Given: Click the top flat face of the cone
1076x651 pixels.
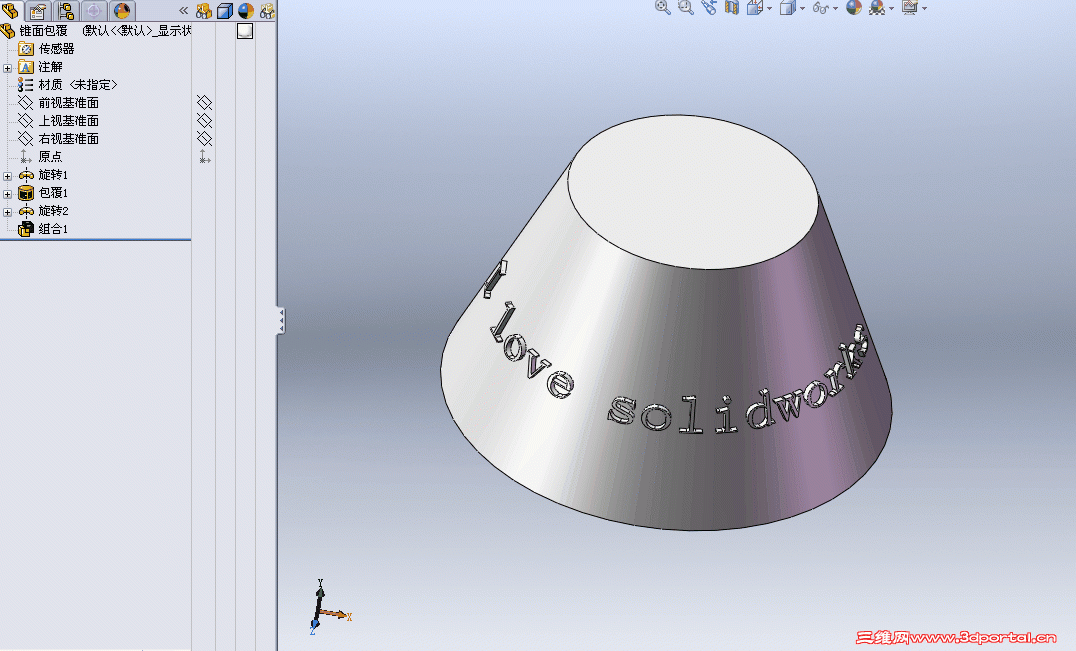Looking at the screenshot, I should point(693,192).
